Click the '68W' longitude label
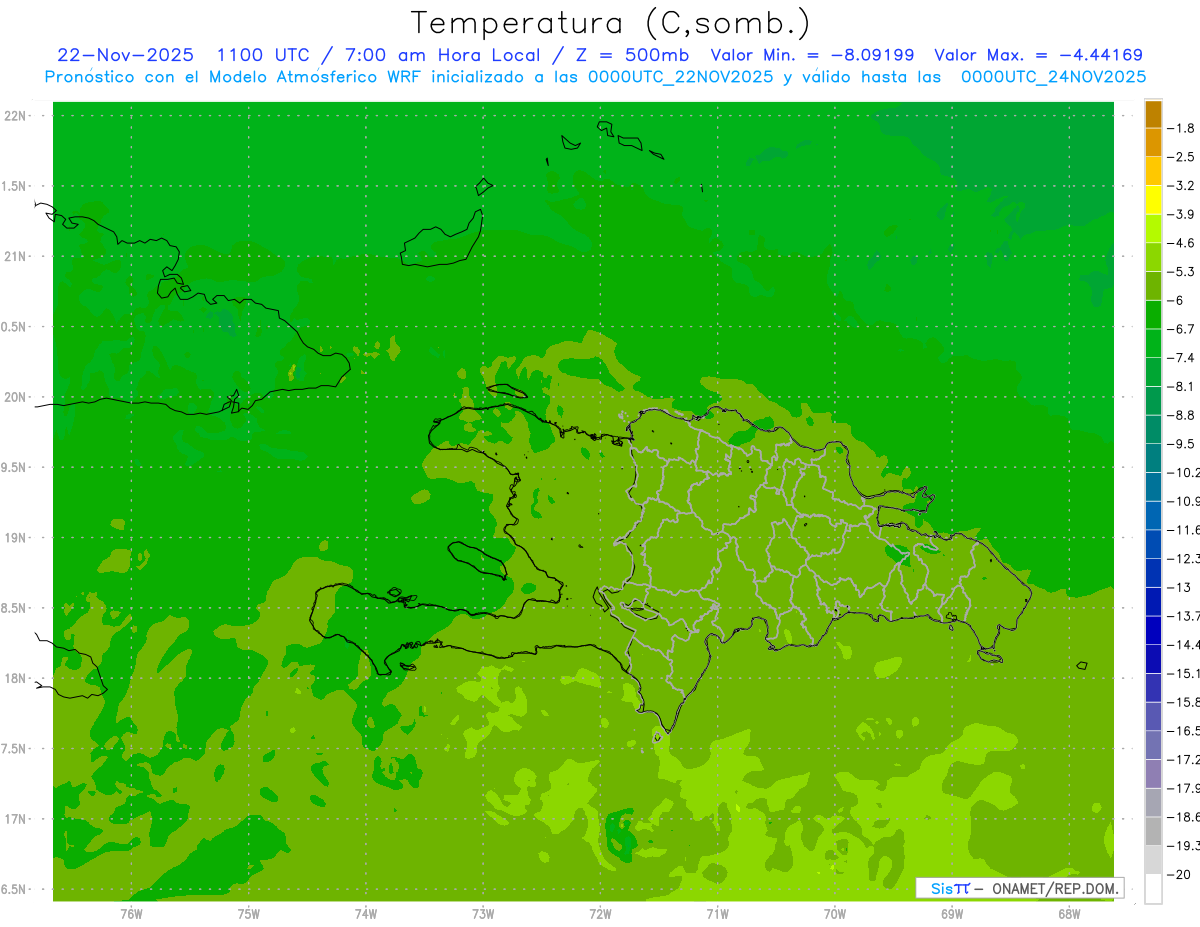 click(x=1068, y=914)
